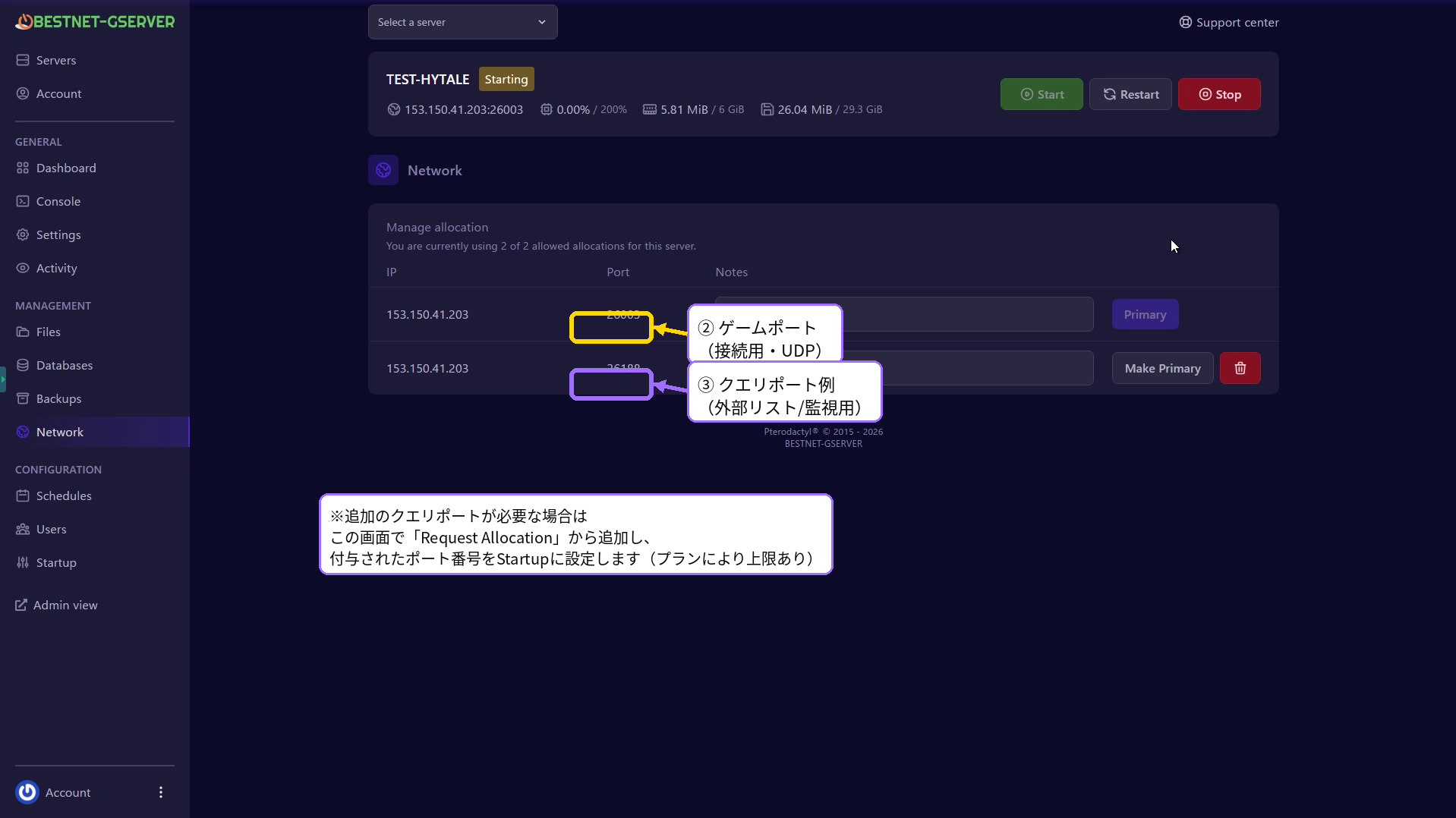Set second allocation via Make Primary
Image resolution: width=1456 pixels, height=818 pixels.
point(1162,368)
